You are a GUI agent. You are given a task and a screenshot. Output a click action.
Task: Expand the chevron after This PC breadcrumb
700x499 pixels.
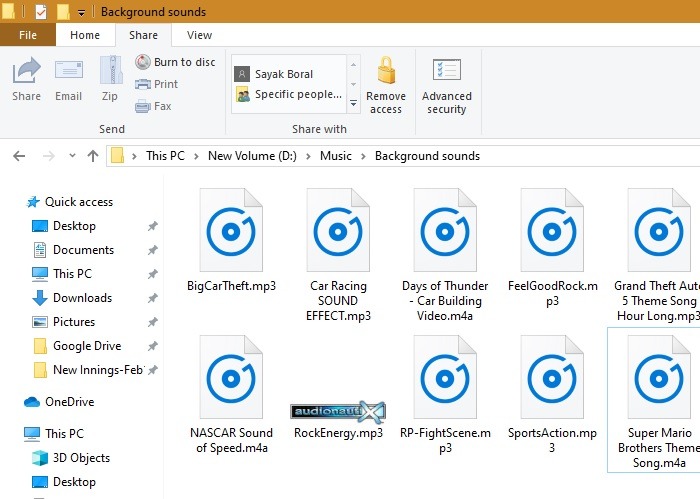196,156
